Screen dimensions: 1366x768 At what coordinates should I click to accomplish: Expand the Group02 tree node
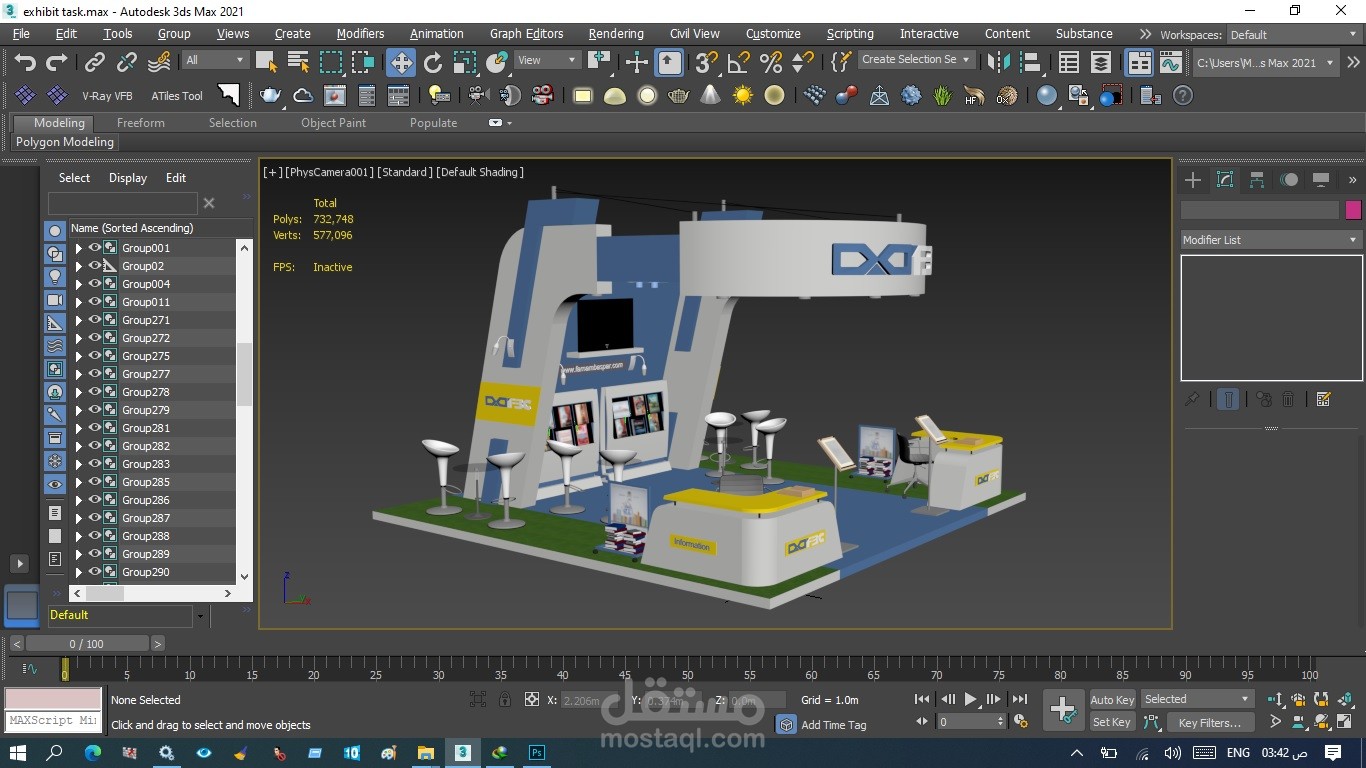tap(78, 266)
